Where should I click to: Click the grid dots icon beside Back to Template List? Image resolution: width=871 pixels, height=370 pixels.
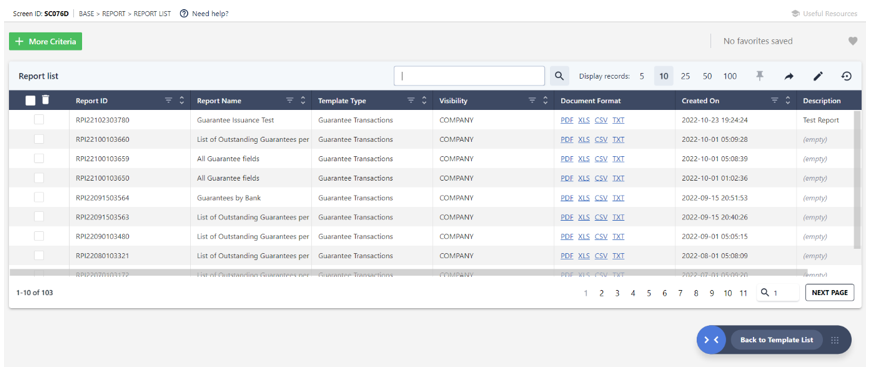(834, 340)
